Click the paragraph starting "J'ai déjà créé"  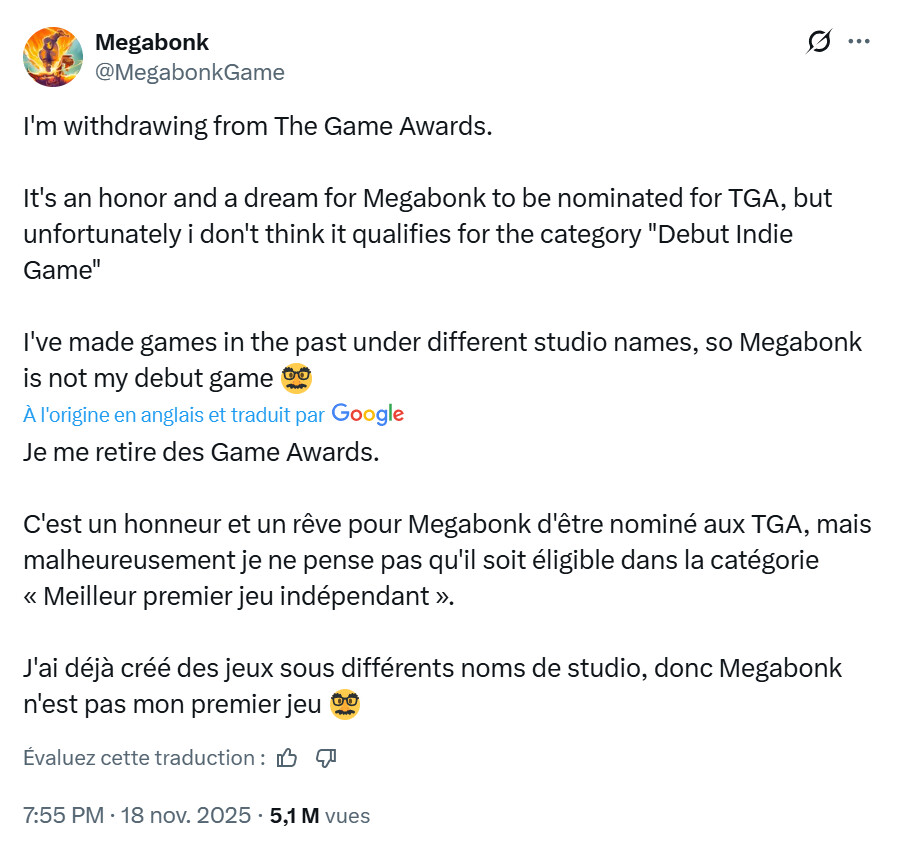432,685
